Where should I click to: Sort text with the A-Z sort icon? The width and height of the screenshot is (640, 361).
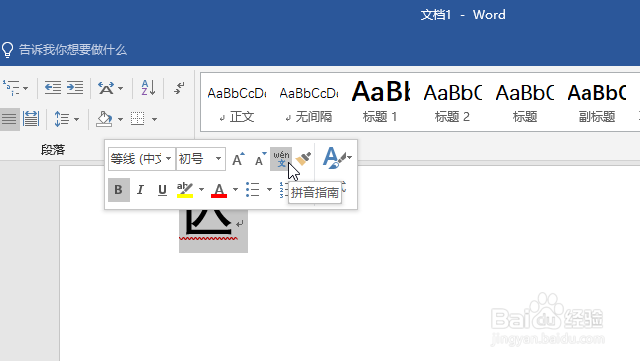click(148, 88)
